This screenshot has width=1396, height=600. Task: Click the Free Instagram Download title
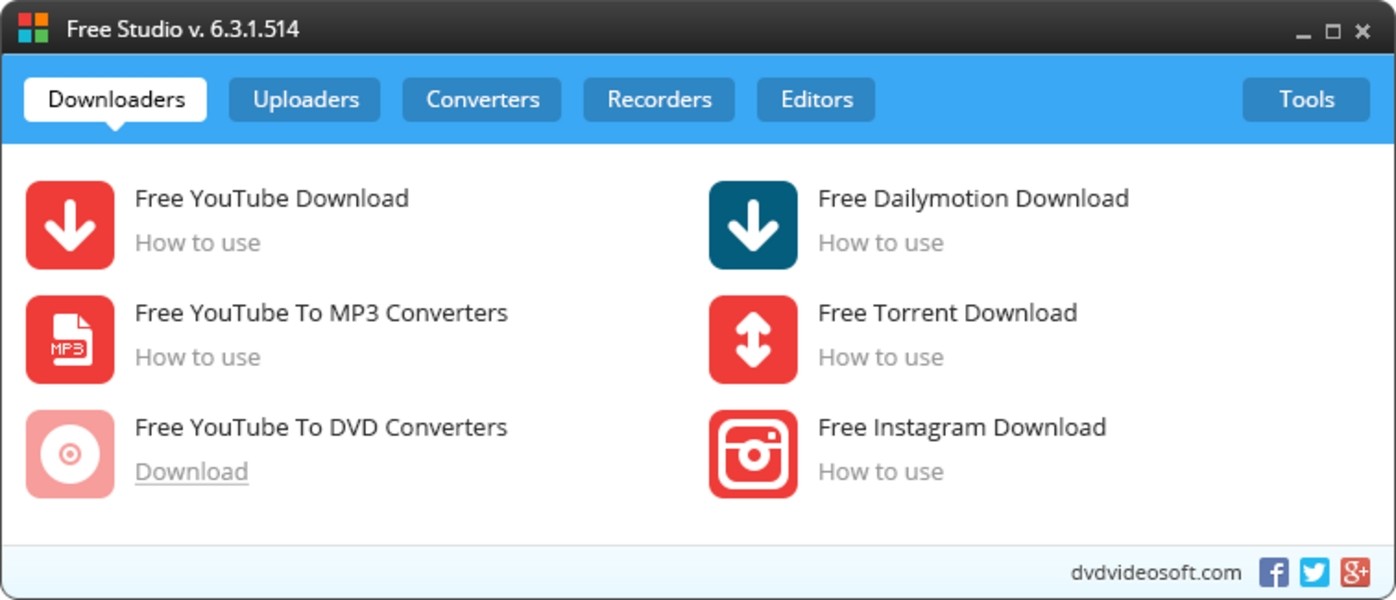pyautogui.click(x=962, y=428)
